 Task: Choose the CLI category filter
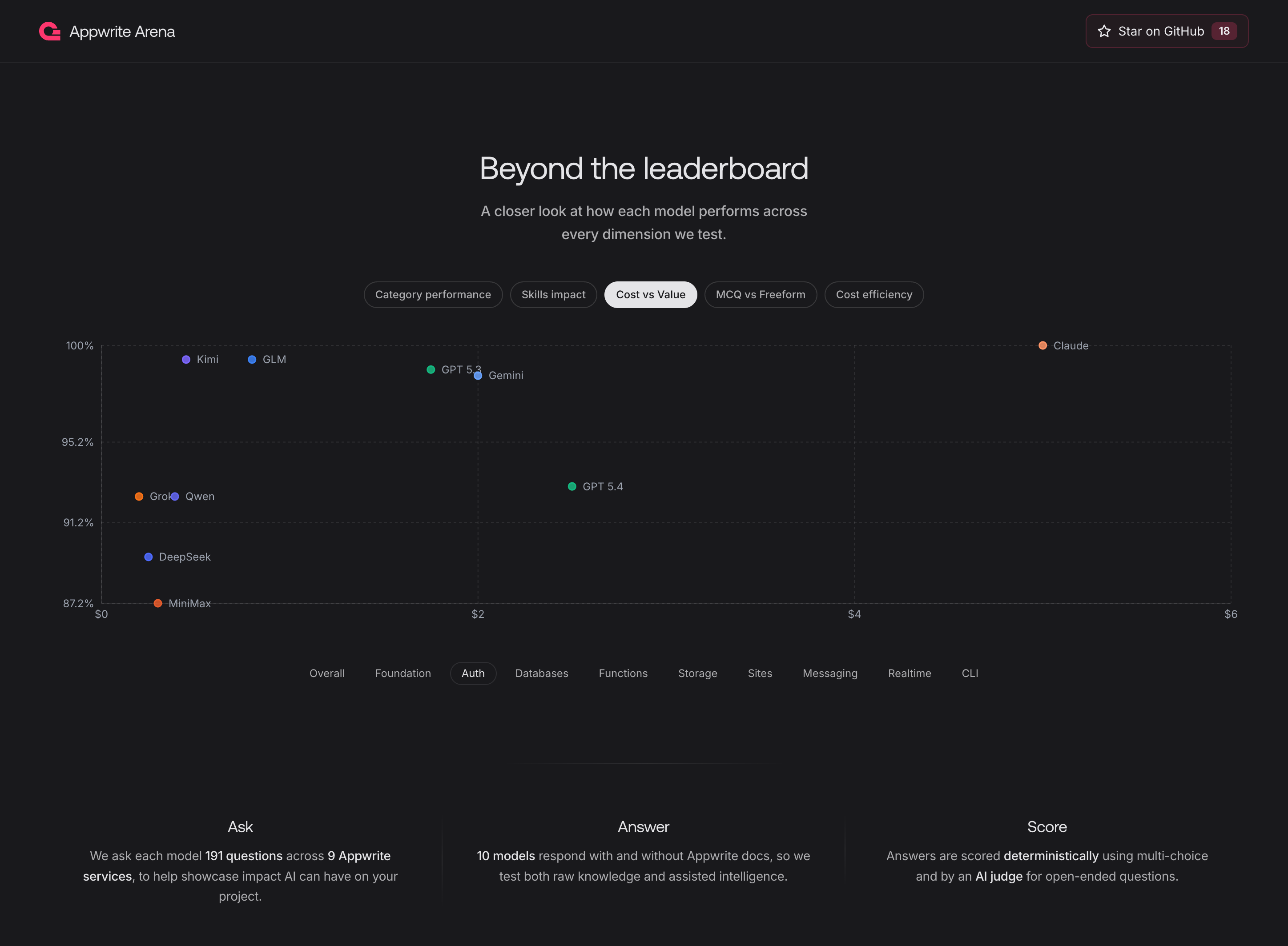[970, 673]
